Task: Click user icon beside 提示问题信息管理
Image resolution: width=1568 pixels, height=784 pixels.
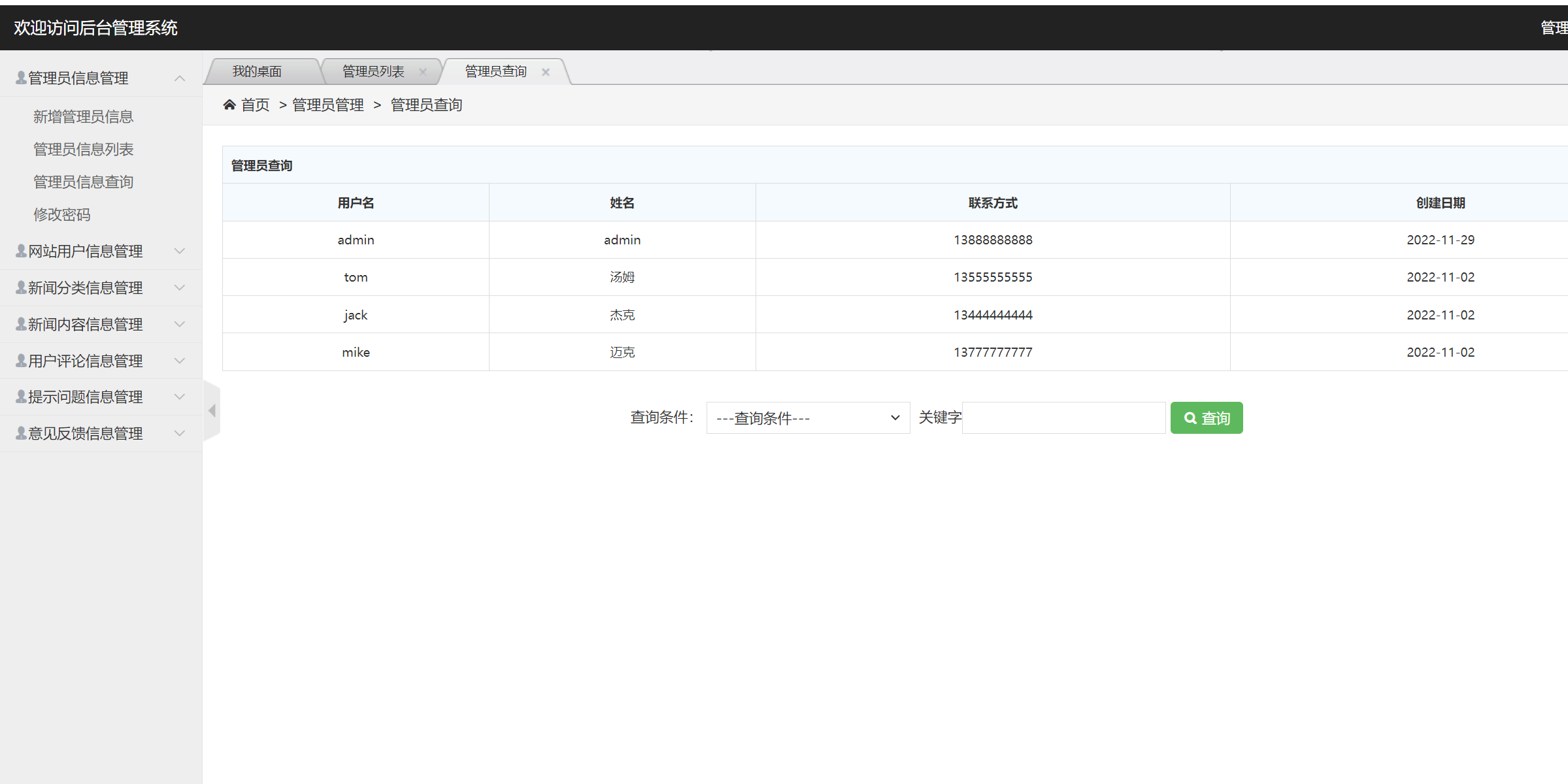Action: (22, 397)
